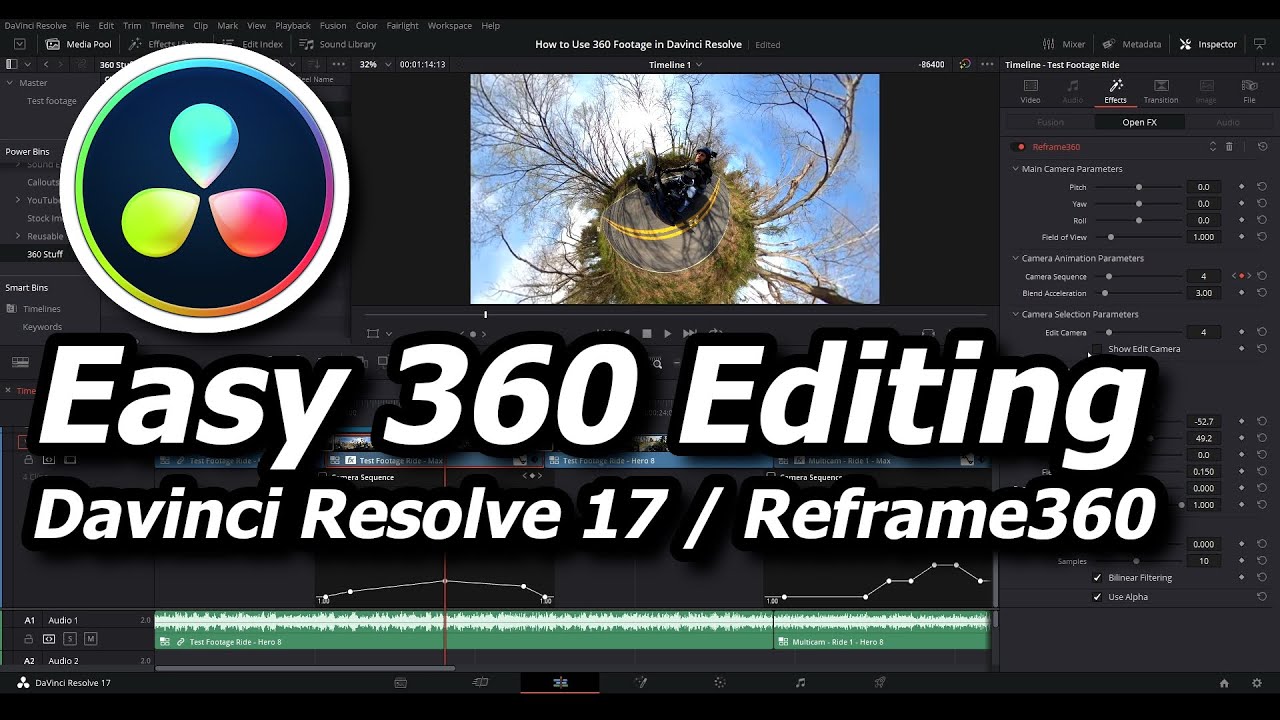Adjust the Field of View slider handle
The height and width of the screenshot is (720, 1280).
click(1111, 237)
